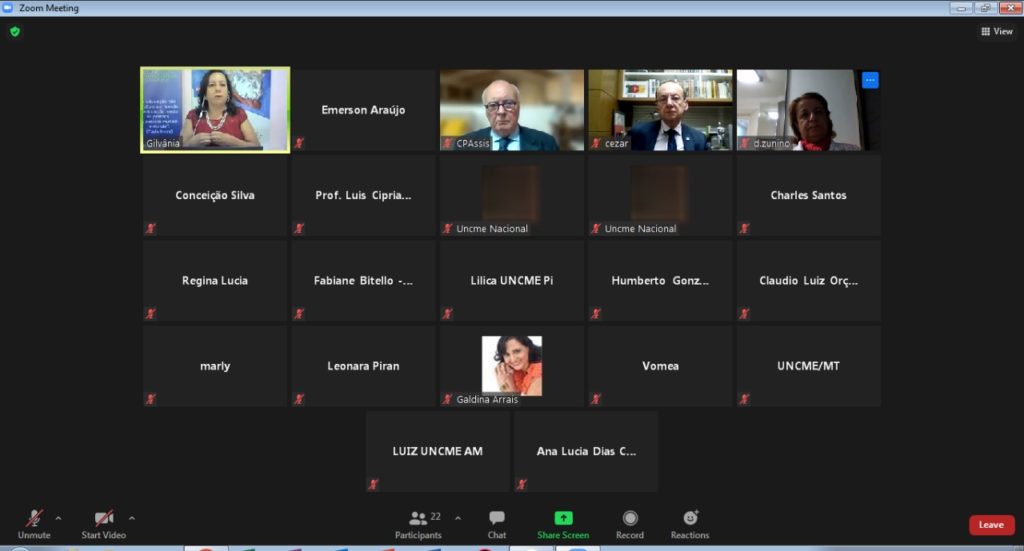The width and height of the screenshot is (1024, 551).
Task: Click Galdina Arrais's profile picture tile
Action: pyautogui.click(x=512, y=365)
